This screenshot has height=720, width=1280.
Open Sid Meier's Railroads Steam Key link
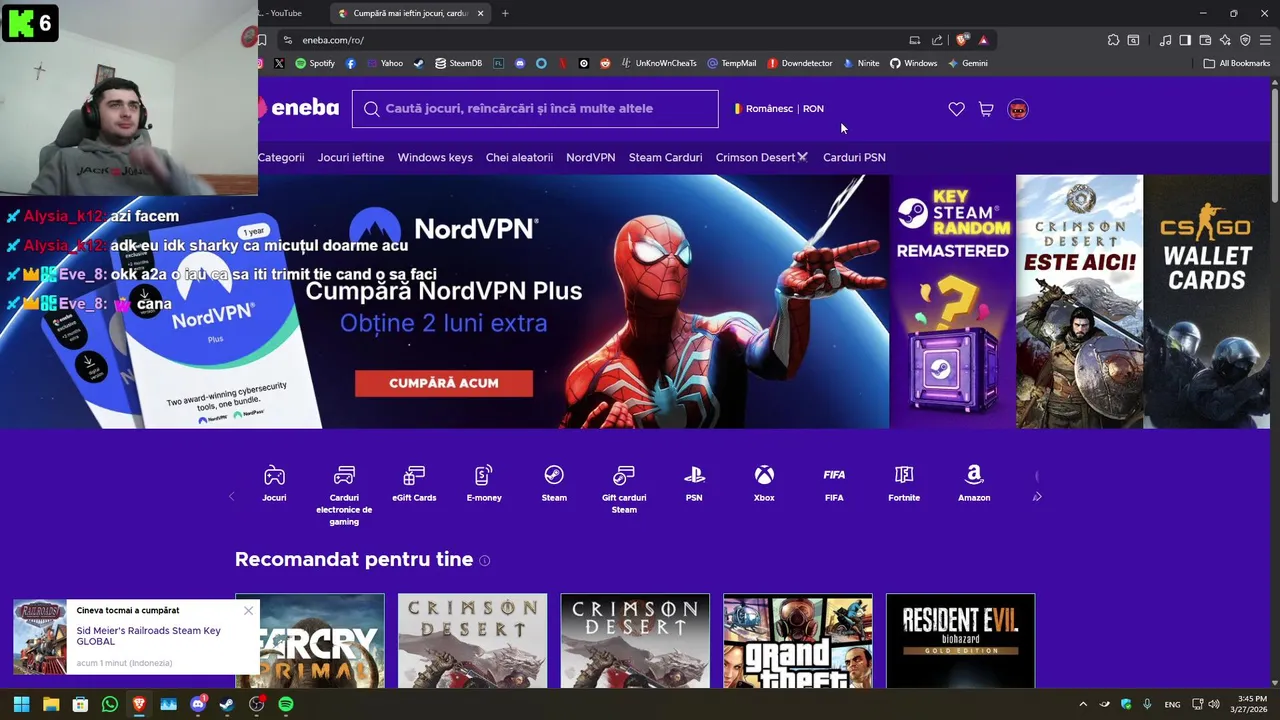click(149, 636)
